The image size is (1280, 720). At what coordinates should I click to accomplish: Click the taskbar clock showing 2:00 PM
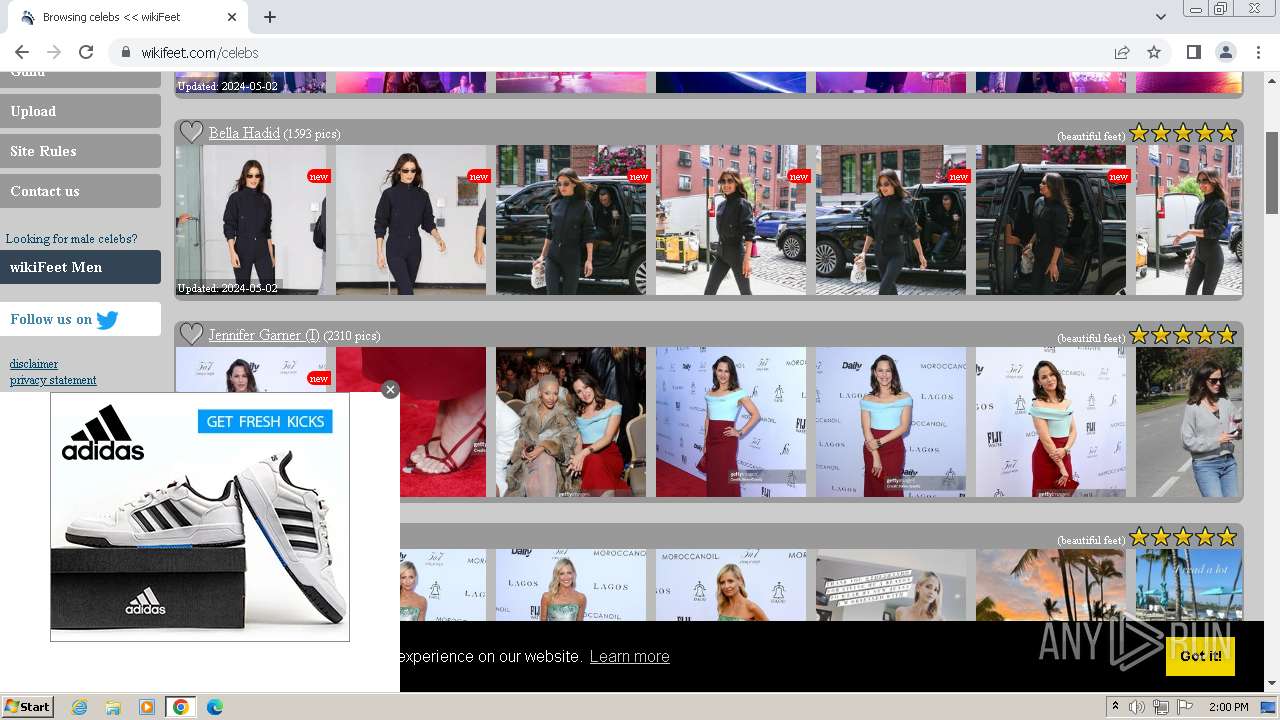1228,707
